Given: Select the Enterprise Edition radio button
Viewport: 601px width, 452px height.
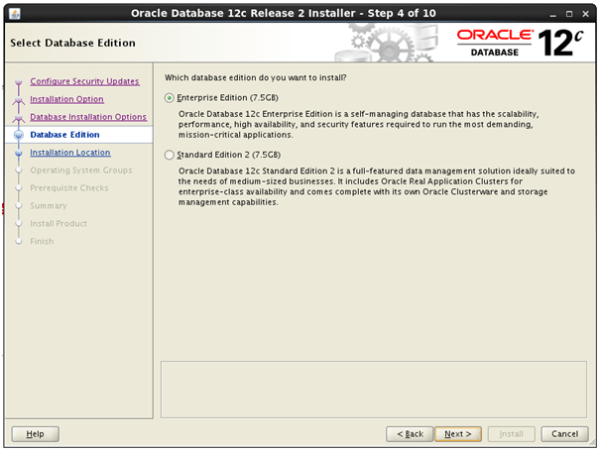Looking at the screenshot, I should tap(168, 98).
